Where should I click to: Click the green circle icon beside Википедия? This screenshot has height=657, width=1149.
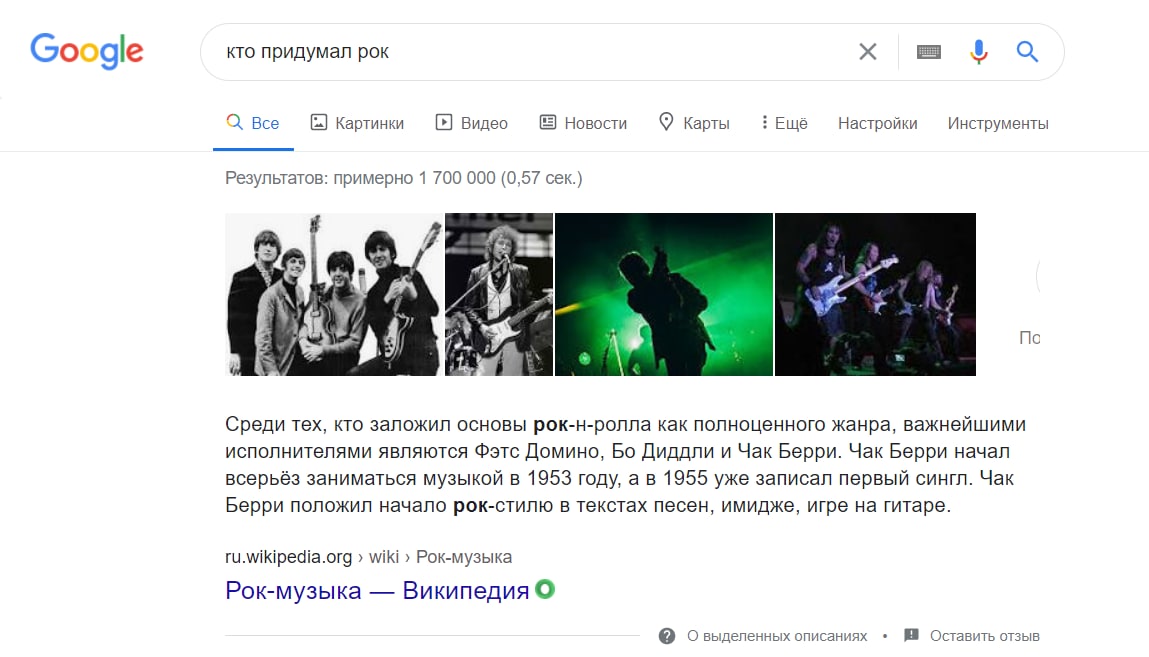545,589
